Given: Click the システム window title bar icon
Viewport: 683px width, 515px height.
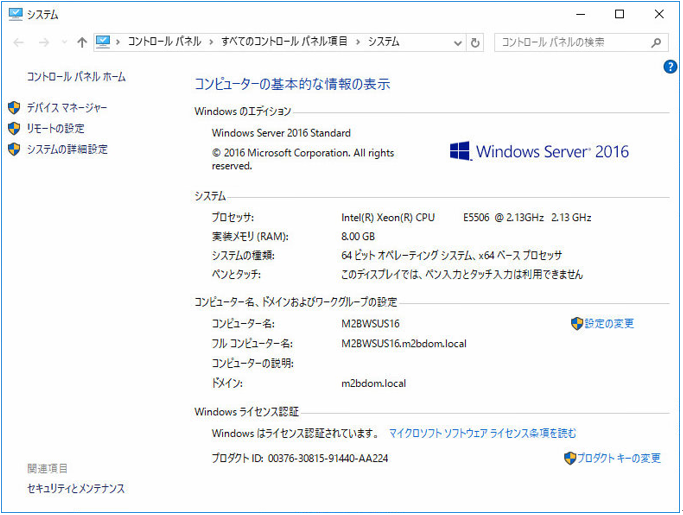Looking at the screenshot, I should 15,14.
